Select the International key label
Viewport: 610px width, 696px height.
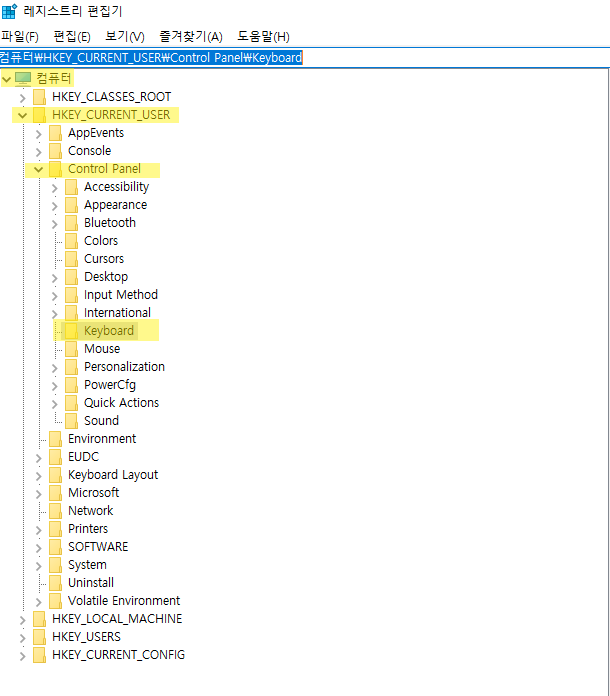(x=117, y=312)
